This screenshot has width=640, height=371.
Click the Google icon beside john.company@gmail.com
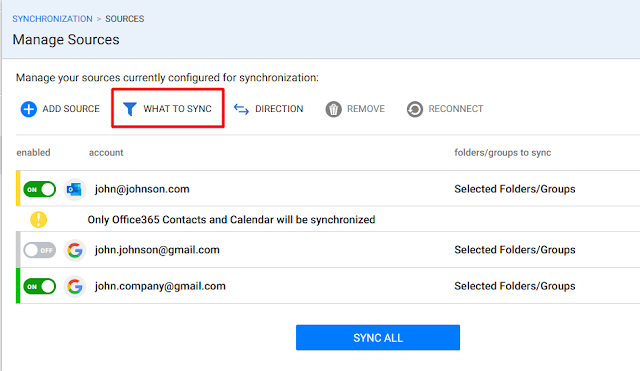tap(75, 287)
